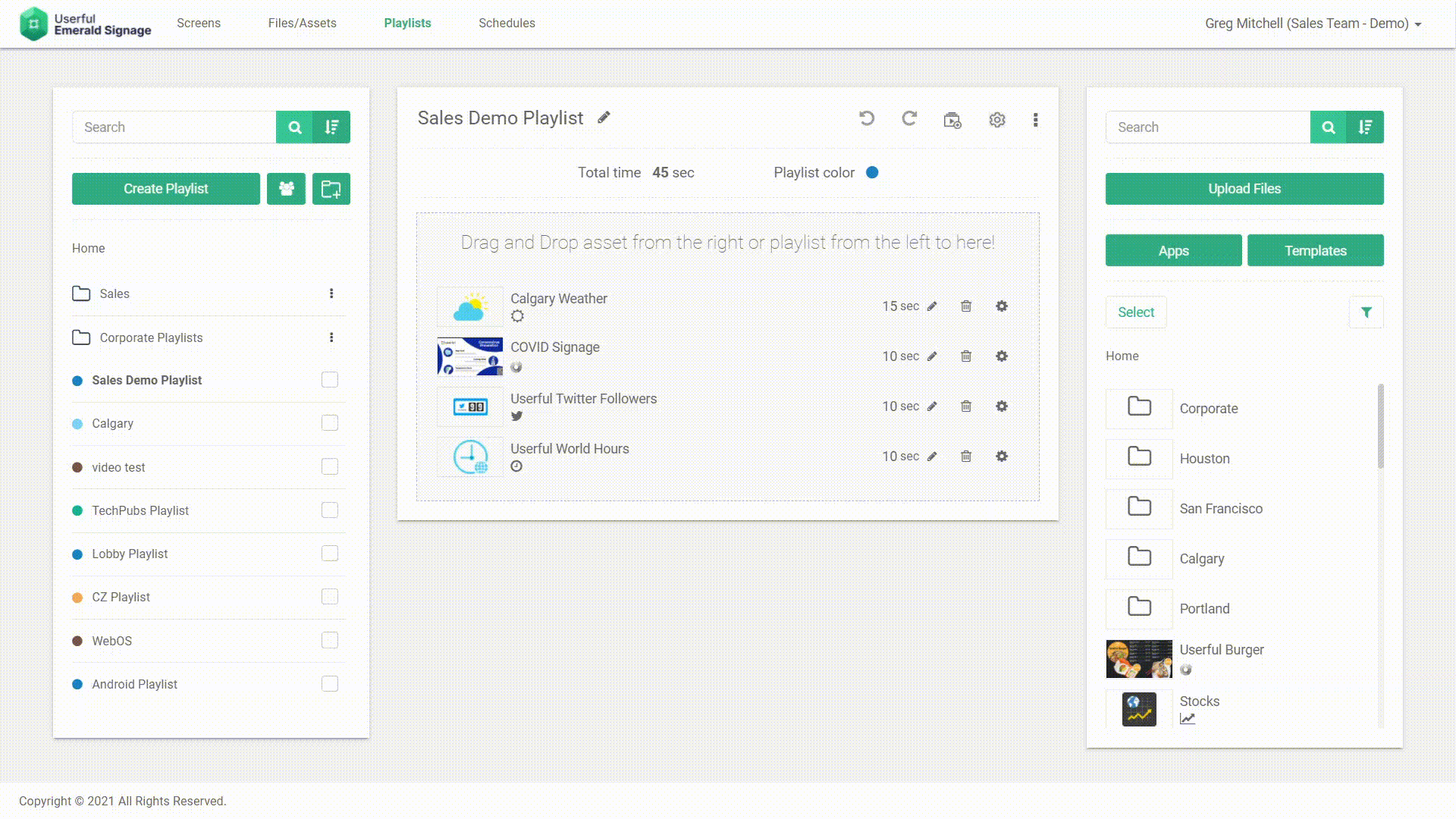
Task: Click the assets sort order icon
Action: [1366, 127]
